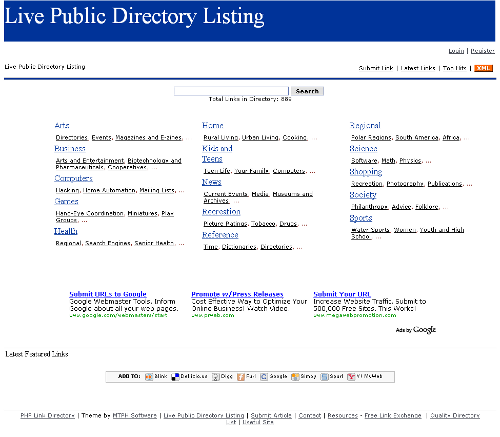Open Math under Science

tap(388, 161)
